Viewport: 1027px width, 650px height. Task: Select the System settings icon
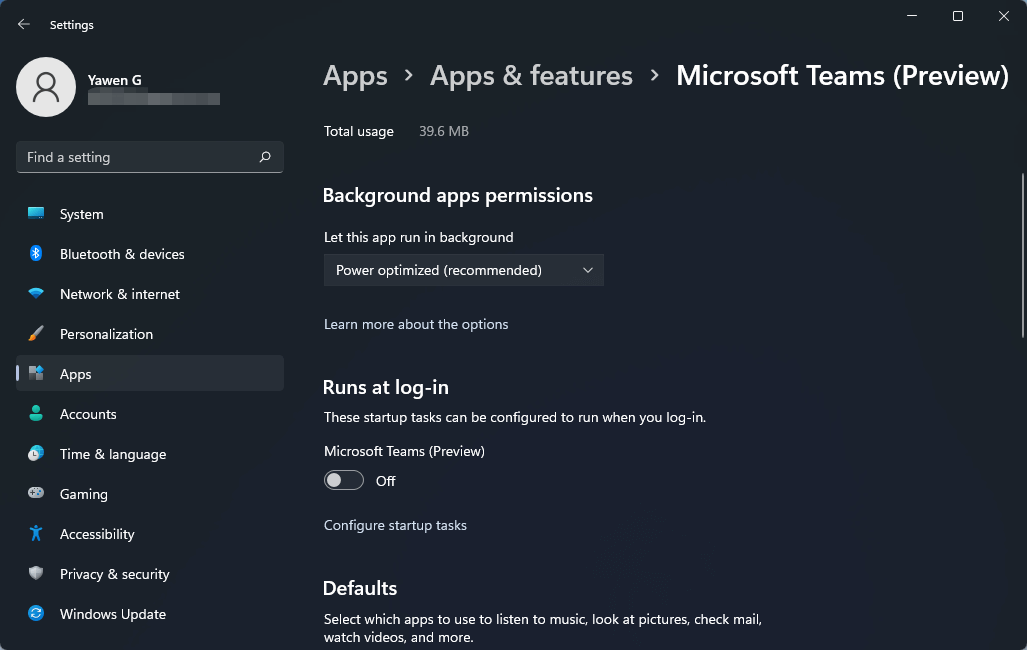click(x=36, y=213)
